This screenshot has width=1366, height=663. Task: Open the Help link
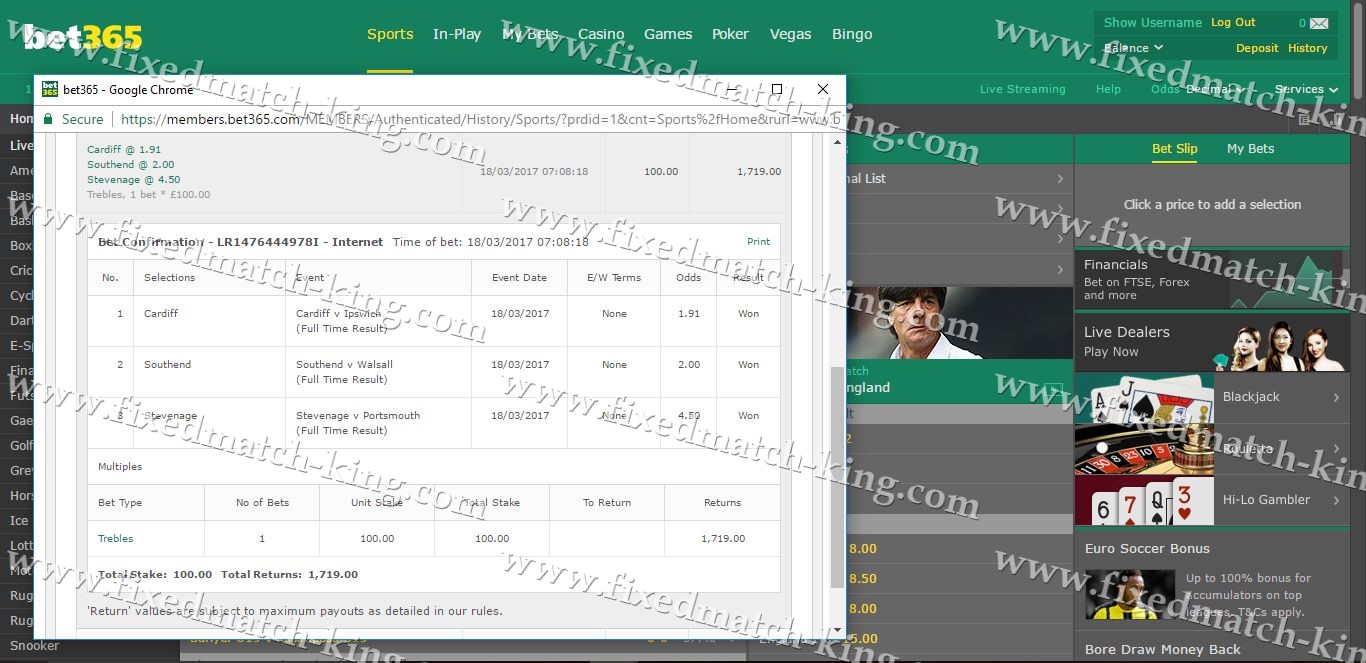(1108, 89)
